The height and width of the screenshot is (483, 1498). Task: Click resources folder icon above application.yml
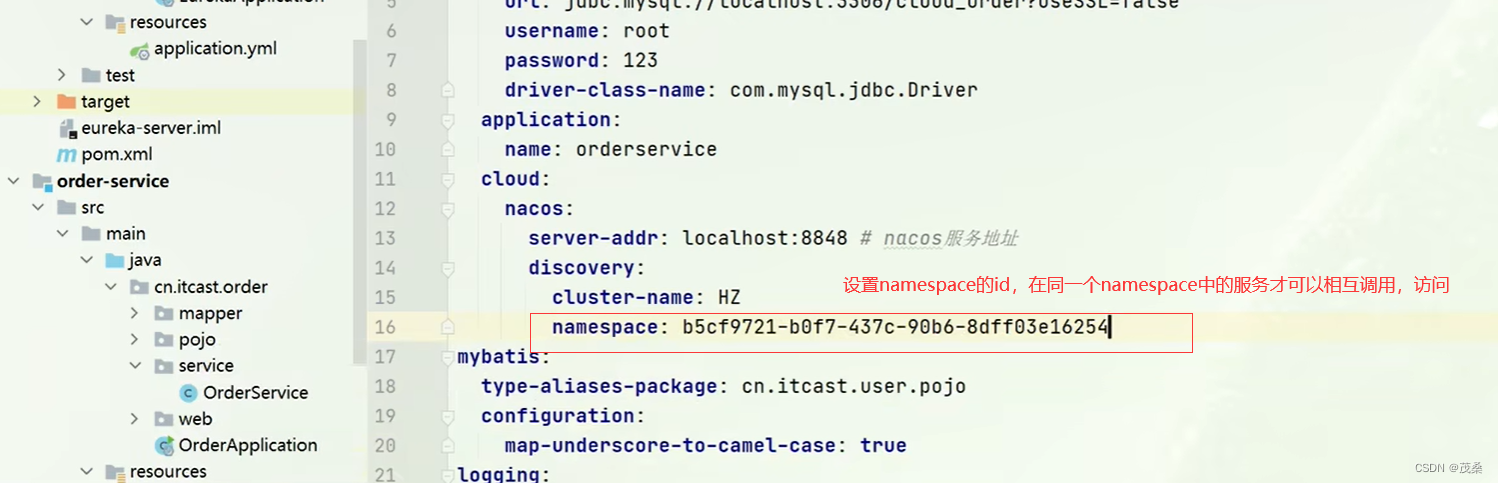(x=115, y=22)
